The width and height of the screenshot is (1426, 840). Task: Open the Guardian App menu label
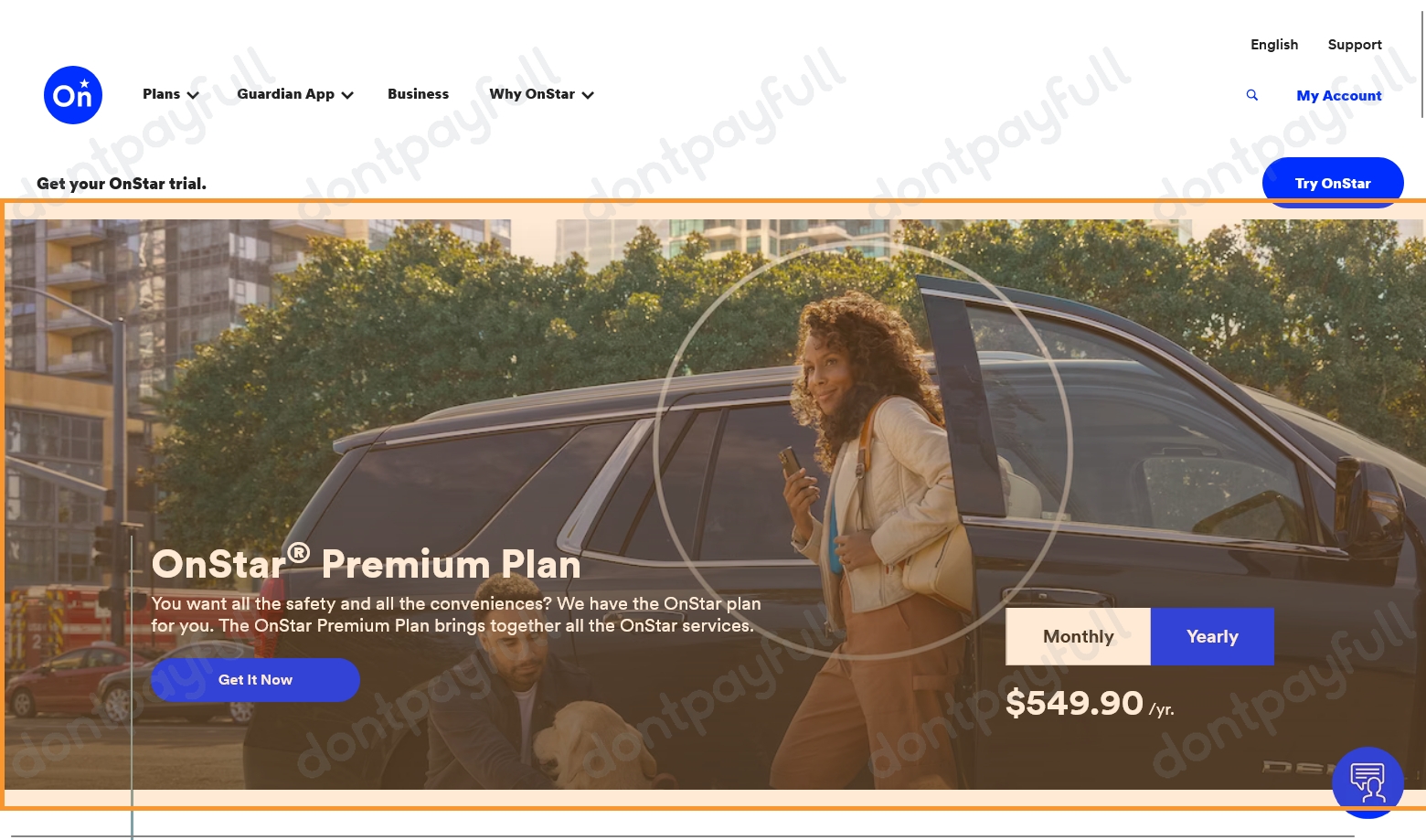tap(285, 94)
